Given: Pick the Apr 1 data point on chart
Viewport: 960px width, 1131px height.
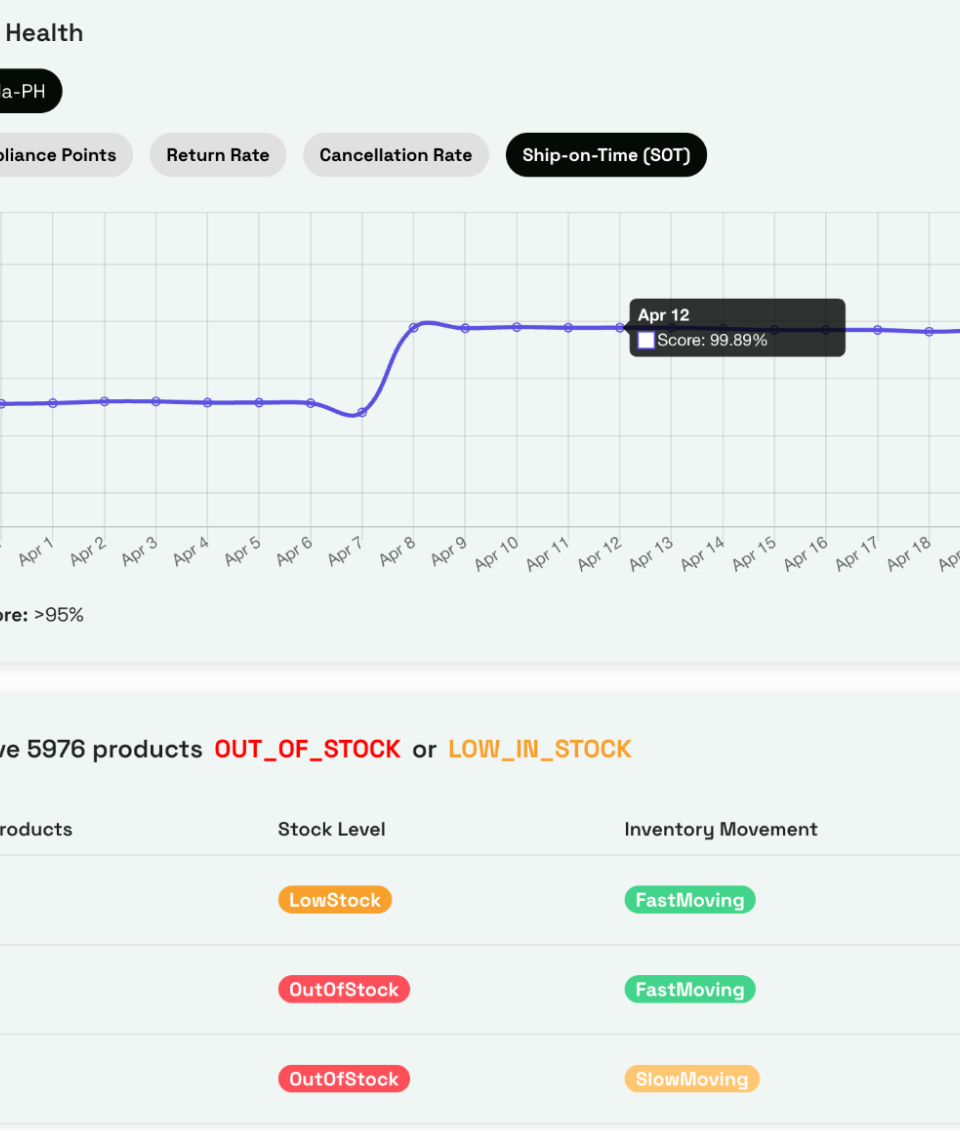Looking at the screenshot, I should tap(53, 403).
